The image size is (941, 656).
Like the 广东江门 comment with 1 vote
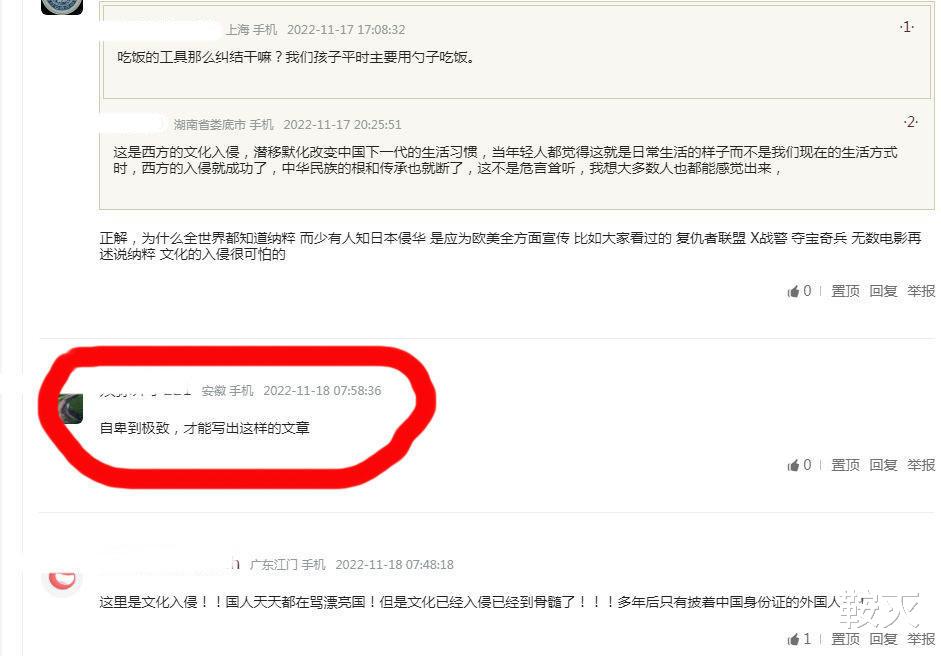coord(799,639)
